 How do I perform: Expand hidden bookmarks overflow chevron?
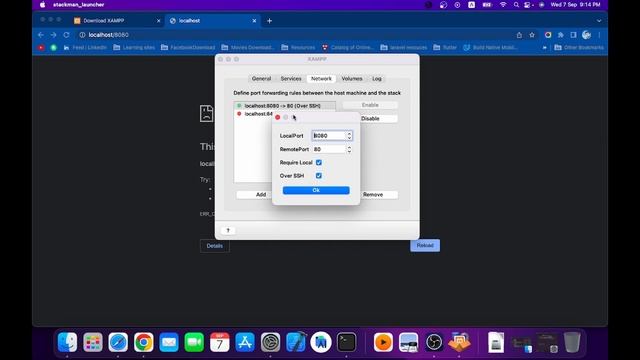click(x=544, y=48)
